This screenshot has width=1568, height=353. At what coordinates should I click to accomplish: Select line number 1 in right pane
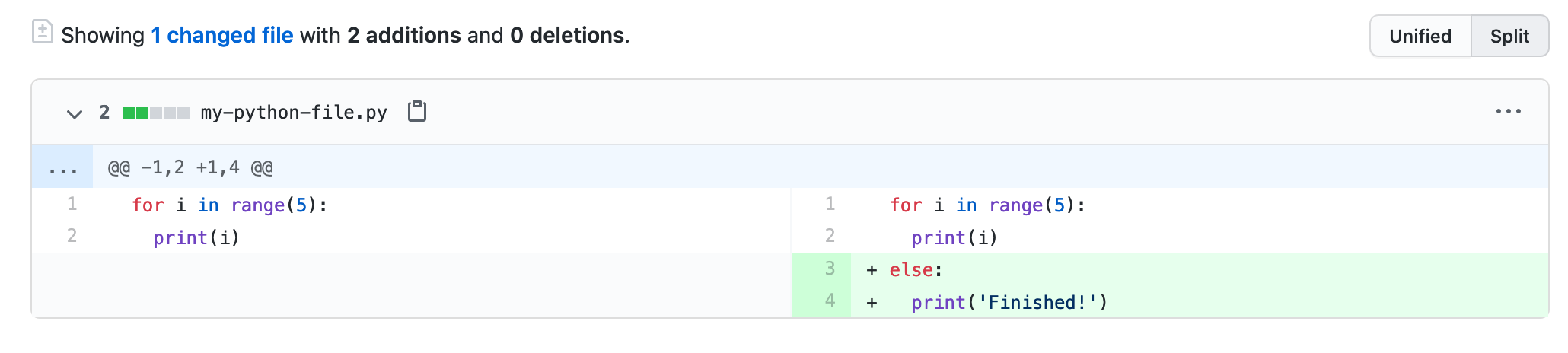point(830,204)
